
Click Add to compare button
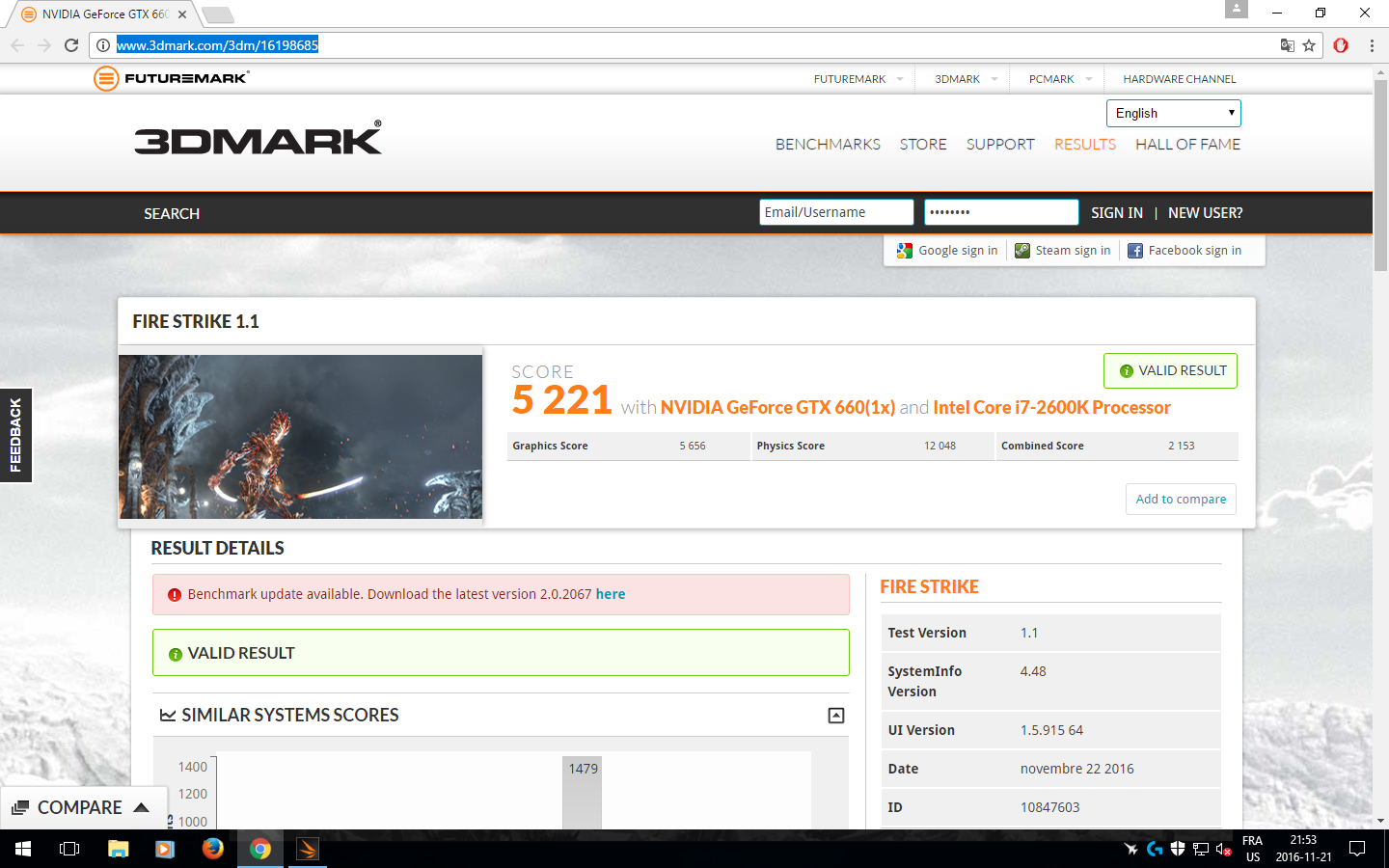pos(1181,500)
